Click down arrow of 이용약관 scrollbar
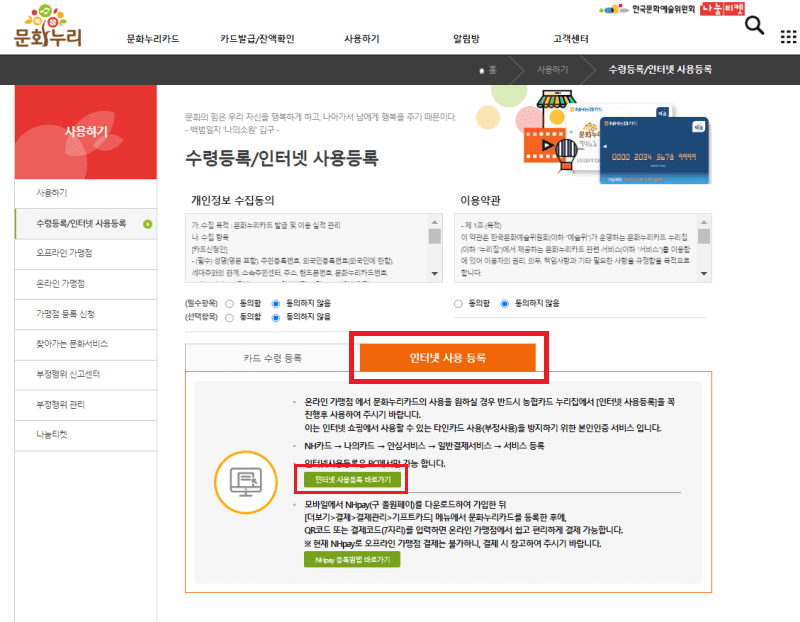Image resolution: width=800 pixels, height=622 pixels. coord(704,273)
